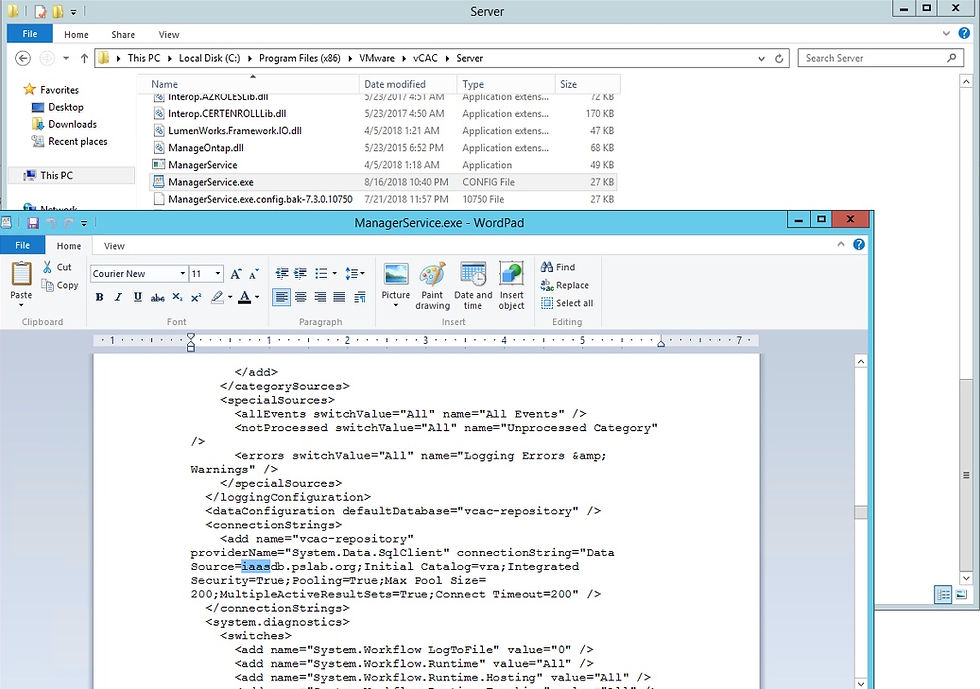Viewport: 980px width, 689px height.
Task: Increase the paragraph indent
Action: 301,274
